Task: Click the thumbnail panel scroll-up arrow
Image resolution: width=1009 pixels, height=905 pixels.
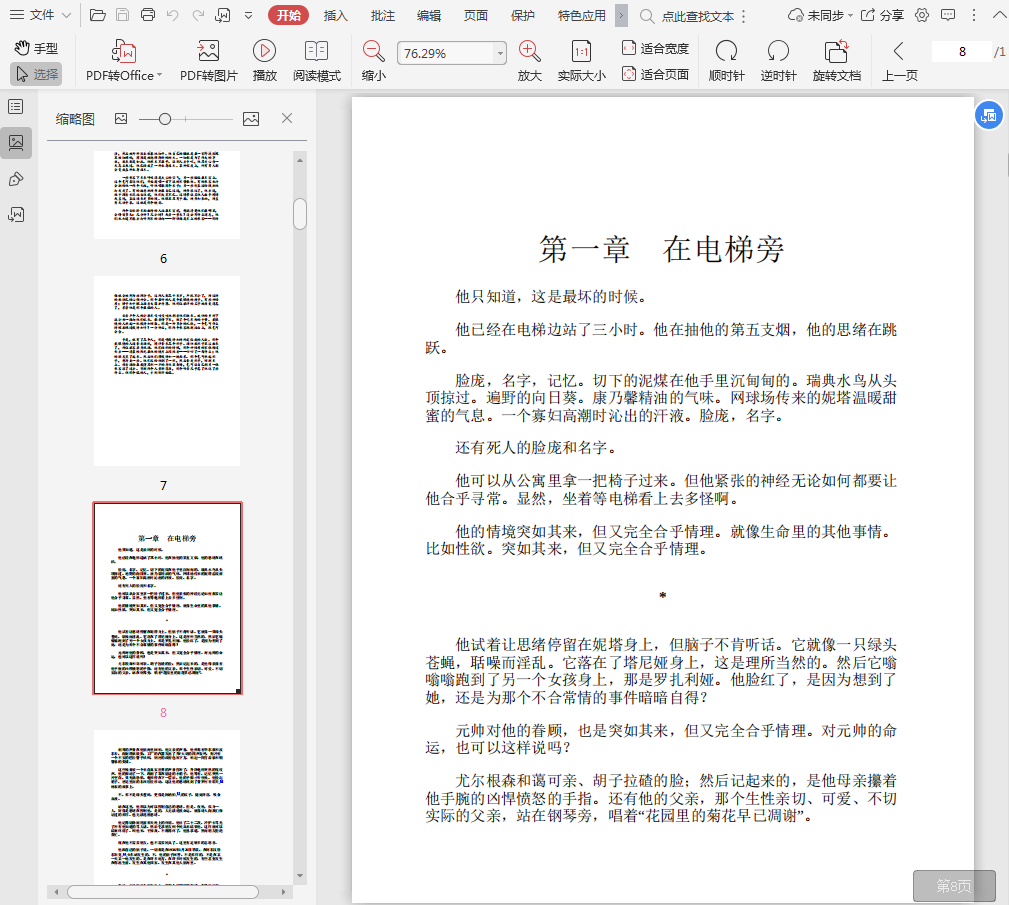Action: (300, 160)
